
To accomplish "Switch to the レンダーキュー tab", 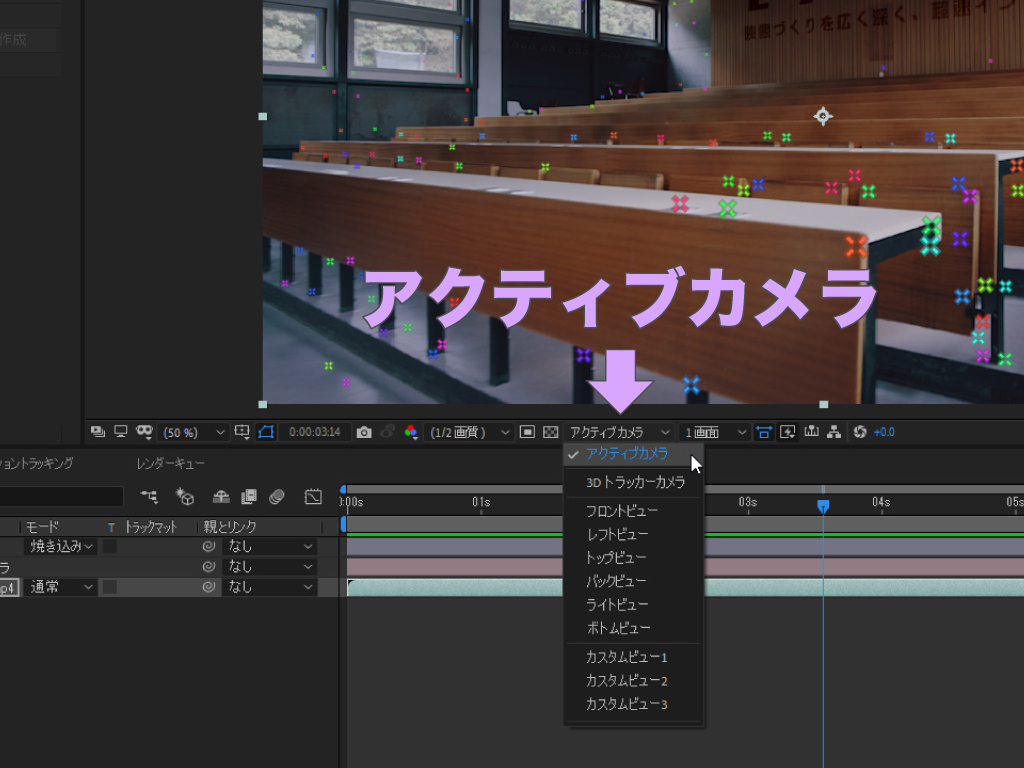I will (x=171, y=464).
